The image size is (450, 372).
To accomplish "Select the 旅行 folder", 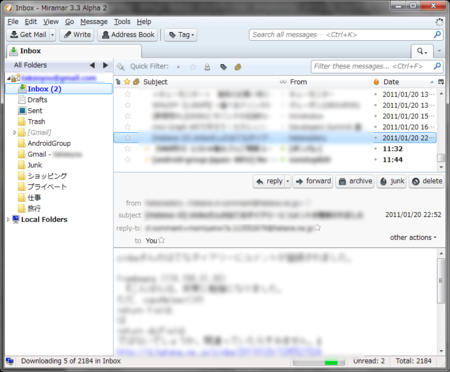I will [x=34, y=209].
